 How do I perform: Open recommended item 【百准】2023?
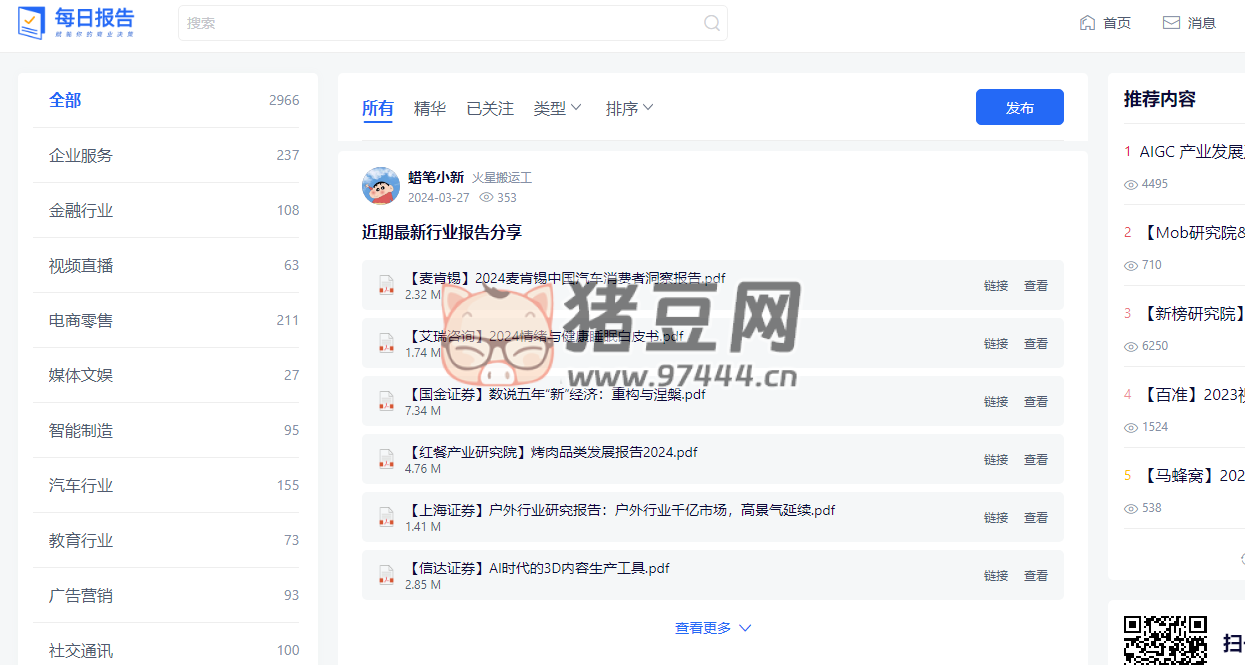[1192, 395]
